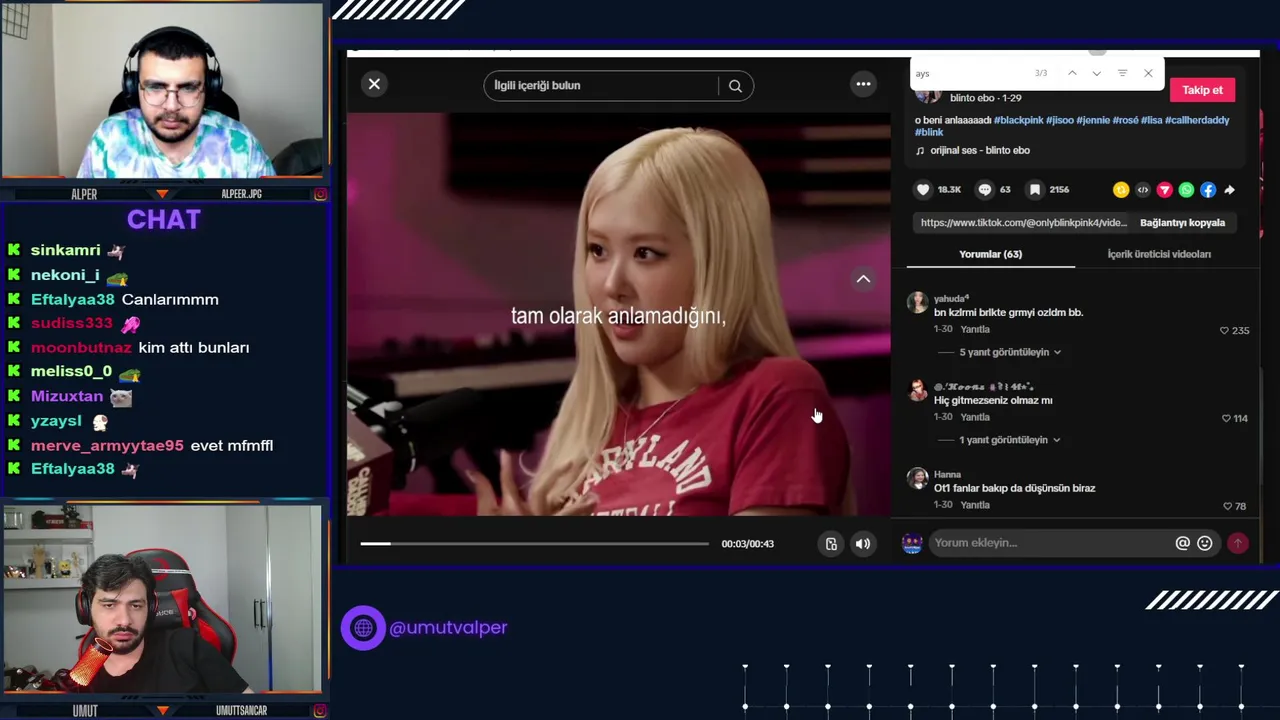Mute the video with speaker icon

pos(862,544)
